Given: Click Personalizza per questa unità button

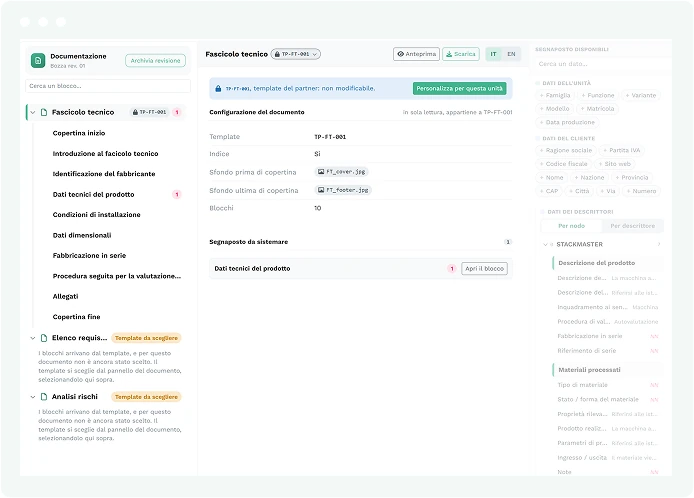Looking at the screenshot, I should (x=459, y=89).
